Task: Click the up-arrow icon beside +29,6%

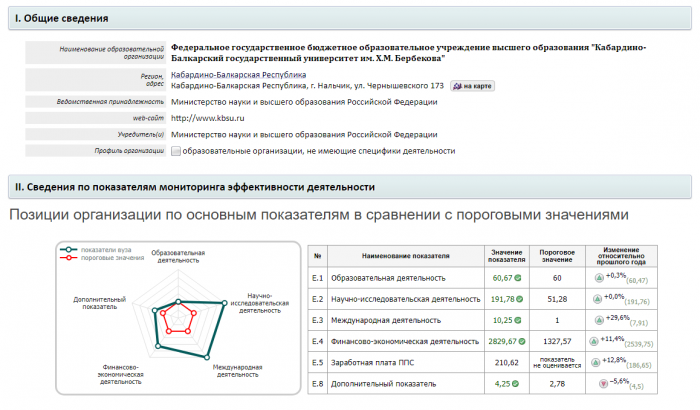Action: click(599, 320)
